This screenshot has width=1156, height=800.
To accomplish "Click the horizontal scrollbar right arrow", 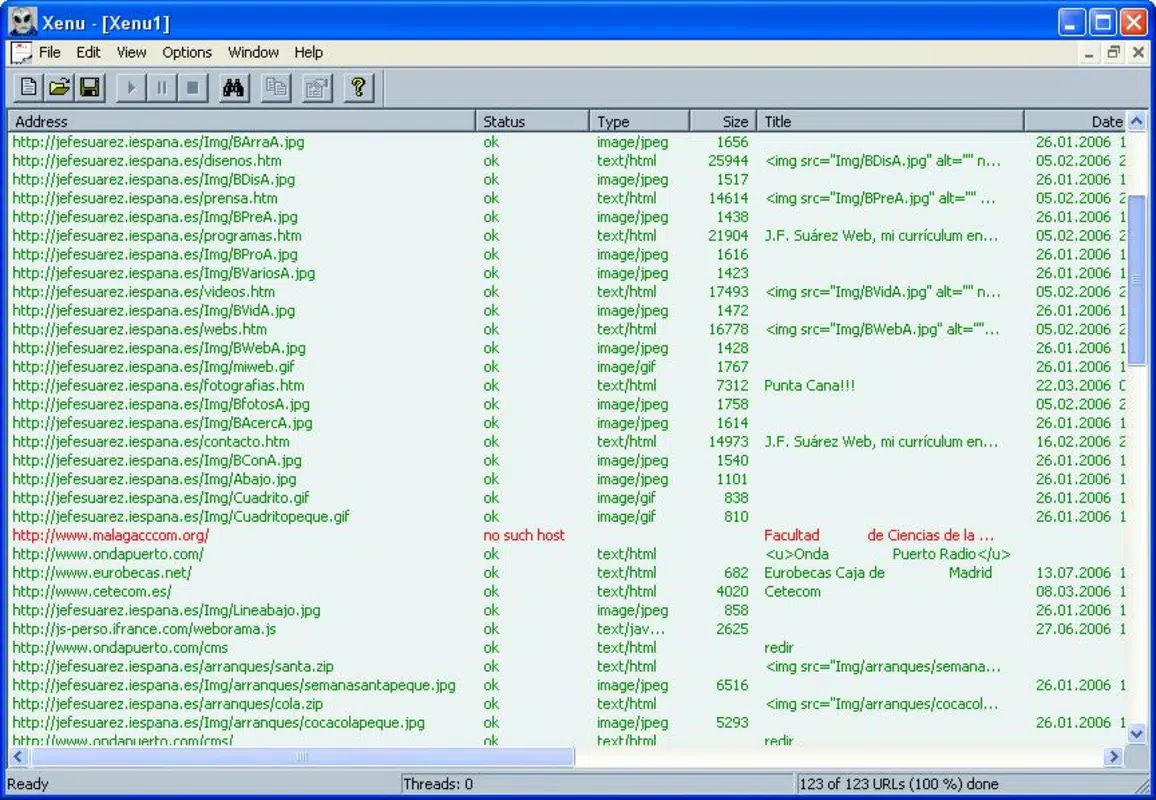I will (1113, 756).
